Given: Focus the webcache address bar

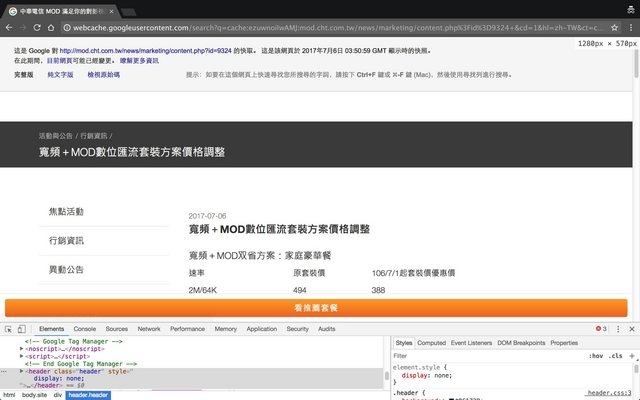Looking at the screenshot, I should [x=335, y=28].
